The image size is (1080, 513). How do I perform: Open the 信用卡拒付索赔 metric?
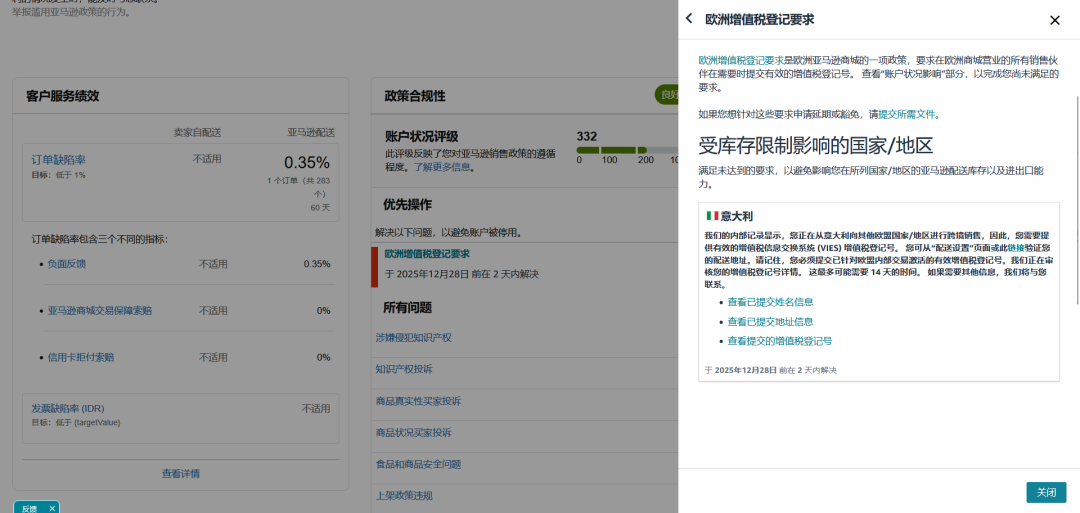click(81, 357)
